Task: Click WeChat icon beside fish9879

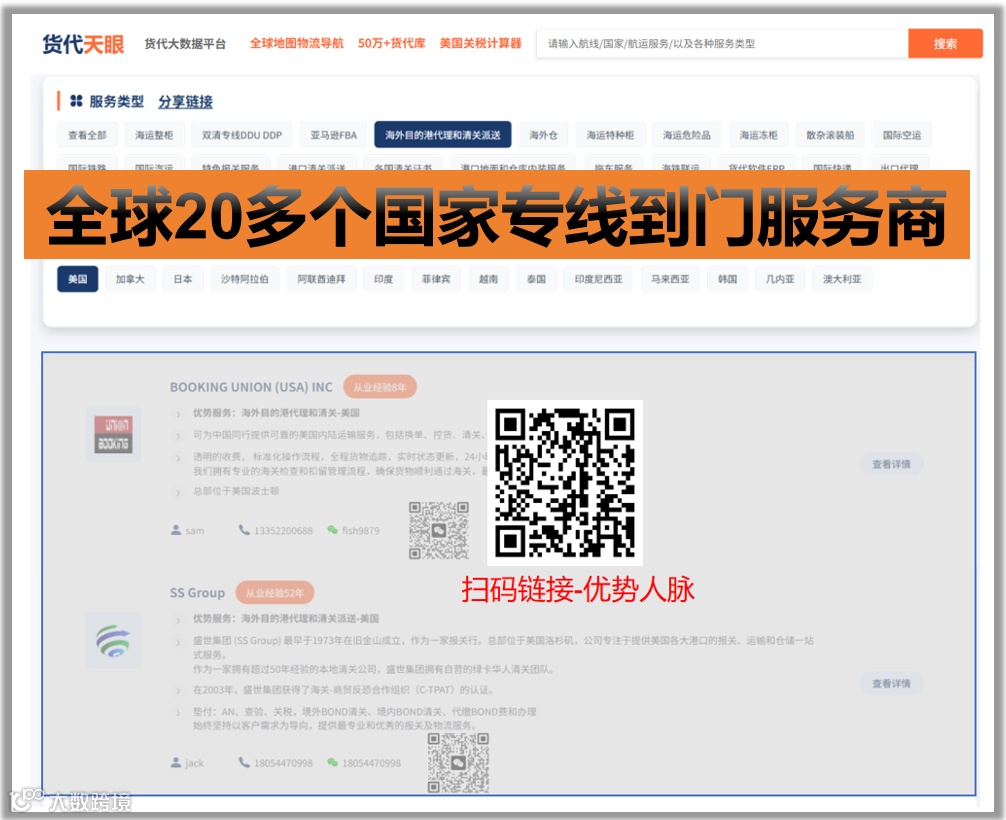Action: [332, 530]
